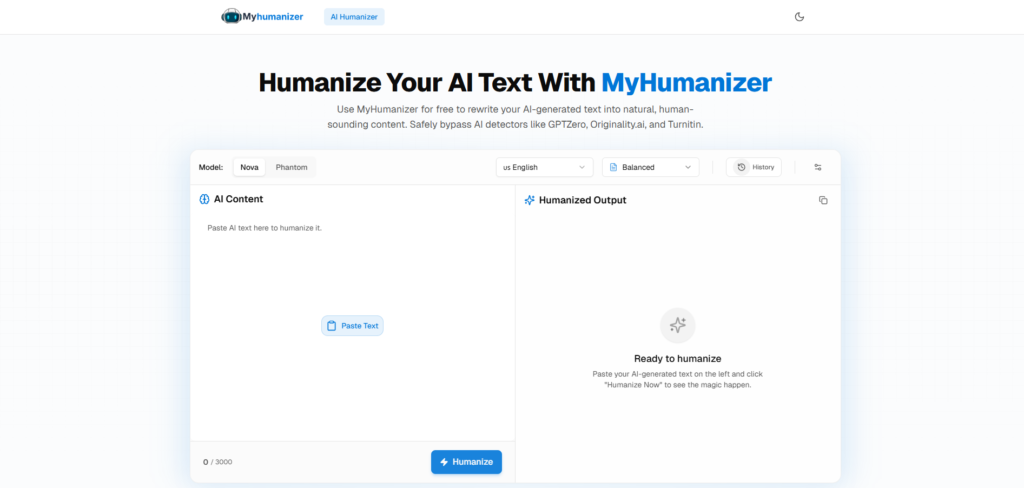Click the 0 / 3000 character counter
Image resolution: width=1024 pixels, height=488 pixels.
217,462
